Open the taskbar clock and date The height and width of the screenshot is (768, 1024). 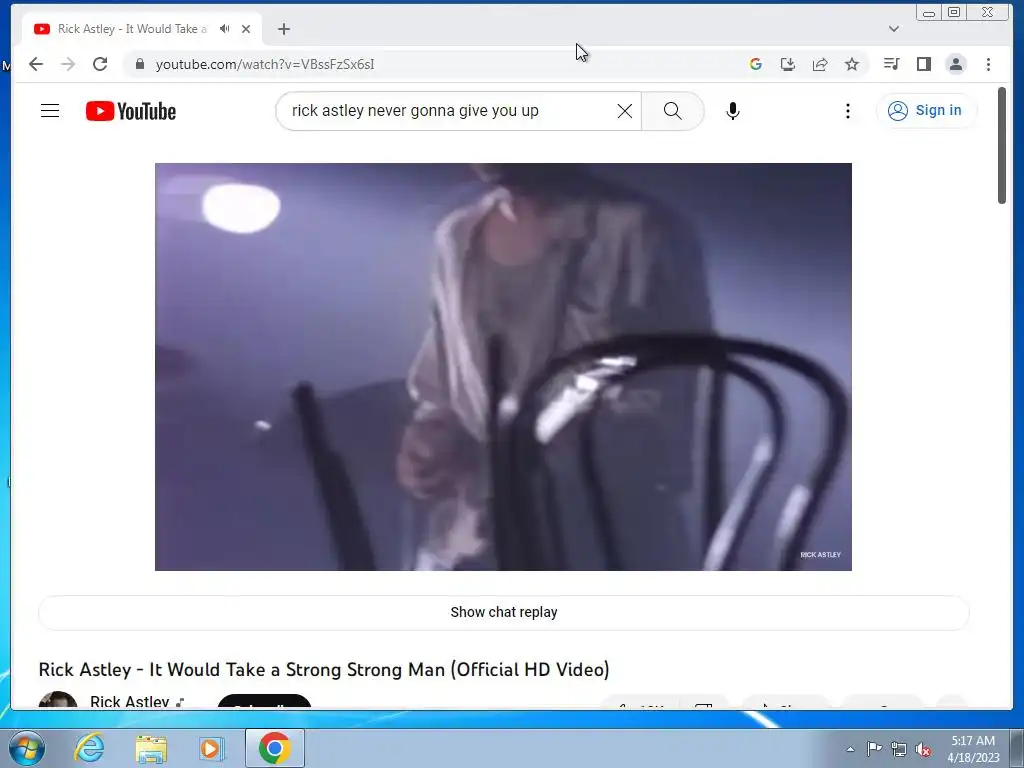973,749
